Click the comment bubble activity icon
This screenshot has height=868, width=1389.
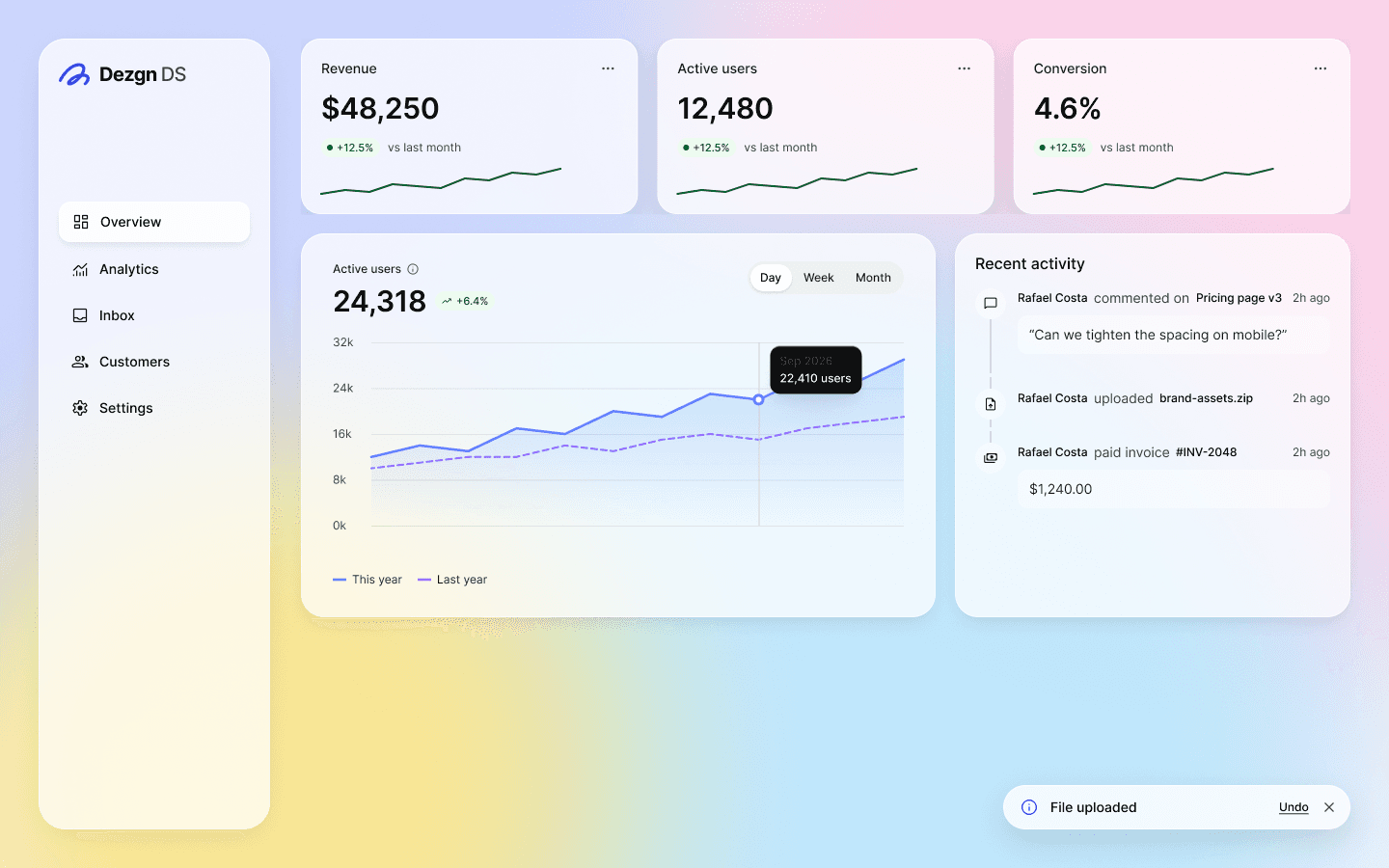click(991, 303)
